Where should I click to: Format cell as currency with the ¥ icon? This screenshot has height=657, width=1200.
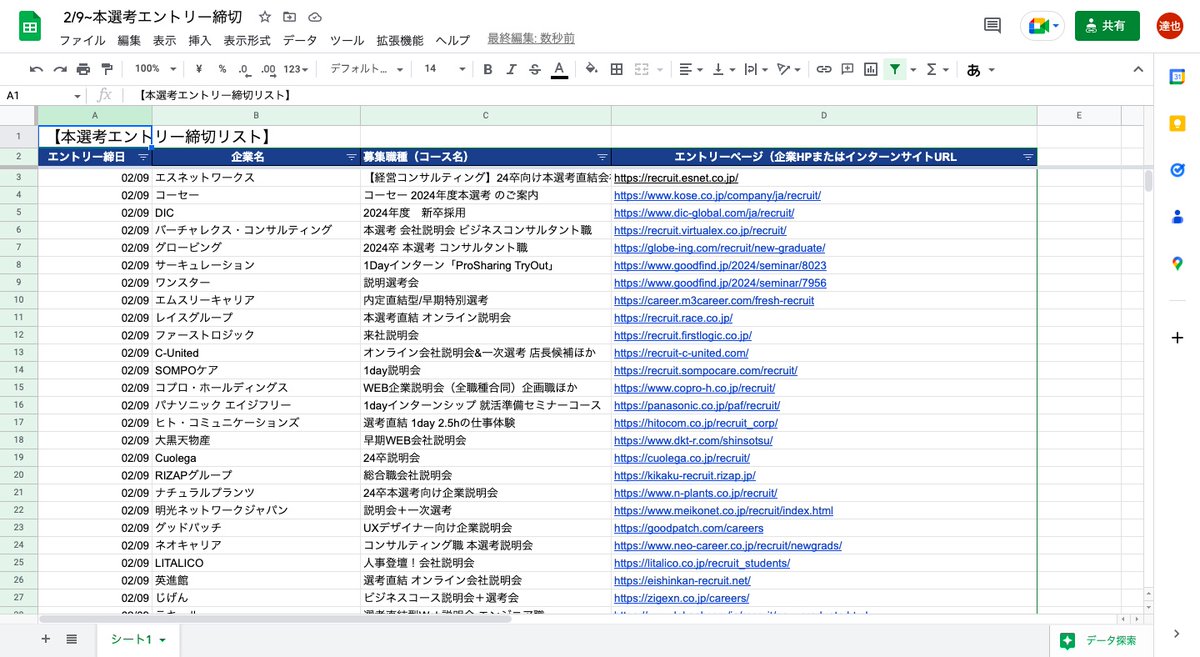[x=199, y=69]
